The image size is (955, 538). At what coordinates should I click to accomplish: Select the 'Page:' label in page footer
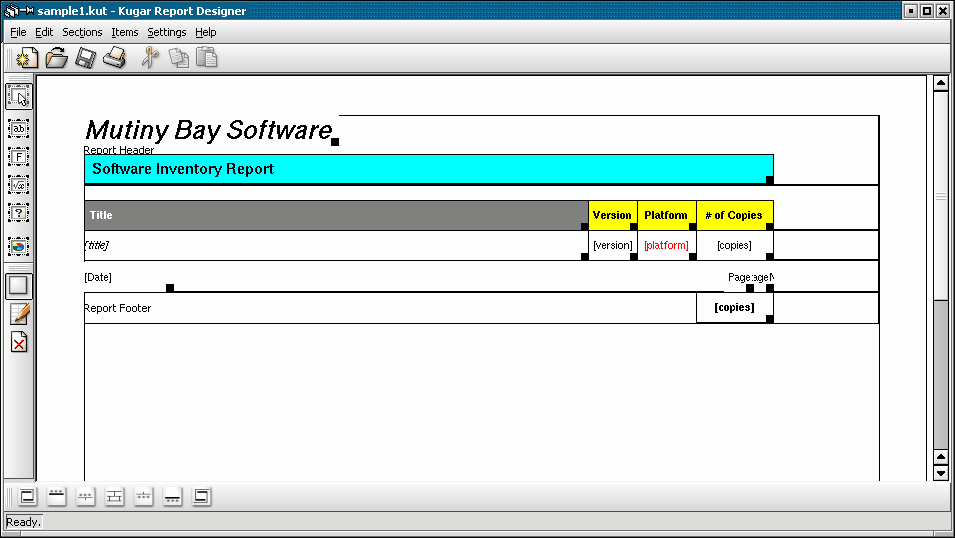pyautogui.click(x=740, y=277)
